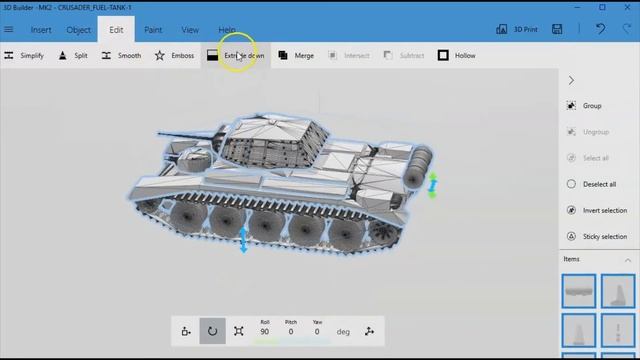The width and height of the screenshot is (640, 360).
Task: Collapse the right side panel chevron
Action: tap(571, 80)
